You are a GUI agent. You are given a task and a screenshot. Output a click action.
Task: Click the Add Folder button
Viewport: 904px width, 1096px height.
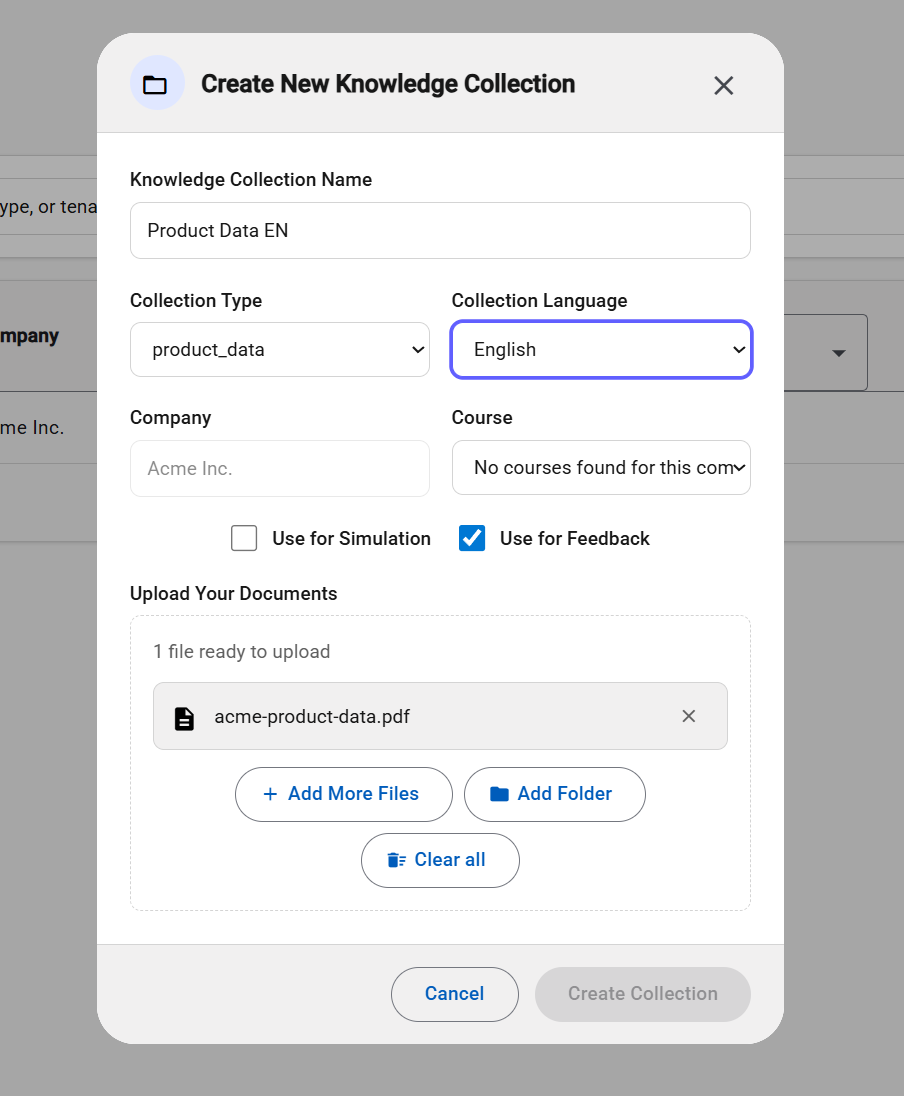(554, 794)
